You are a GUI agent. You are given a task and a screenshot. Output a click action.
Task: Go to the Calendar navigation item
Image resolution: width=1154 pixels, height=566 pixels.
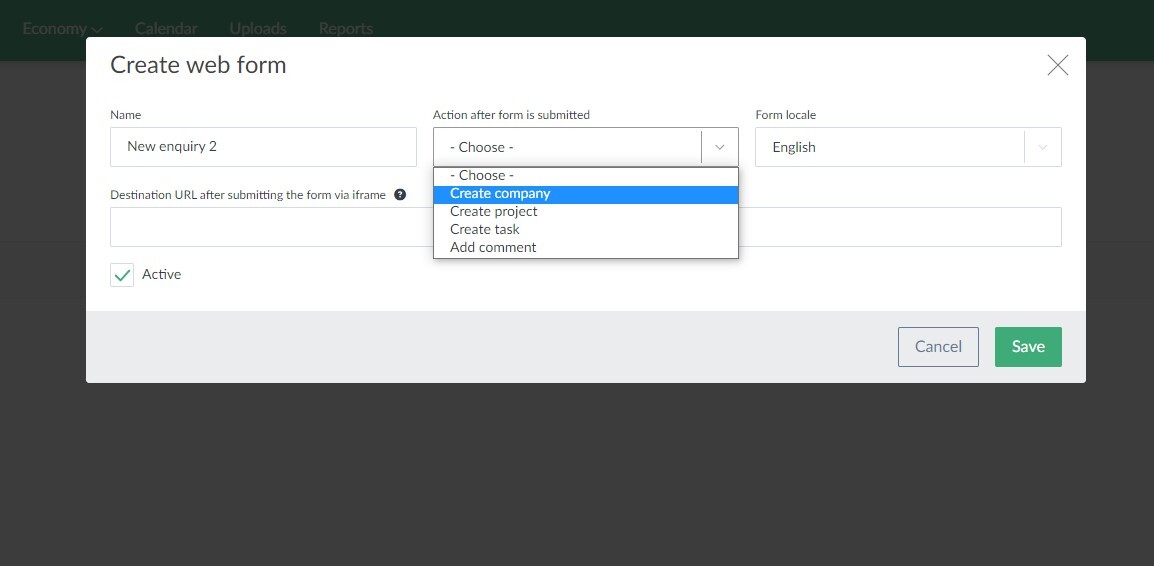point(166,28)
